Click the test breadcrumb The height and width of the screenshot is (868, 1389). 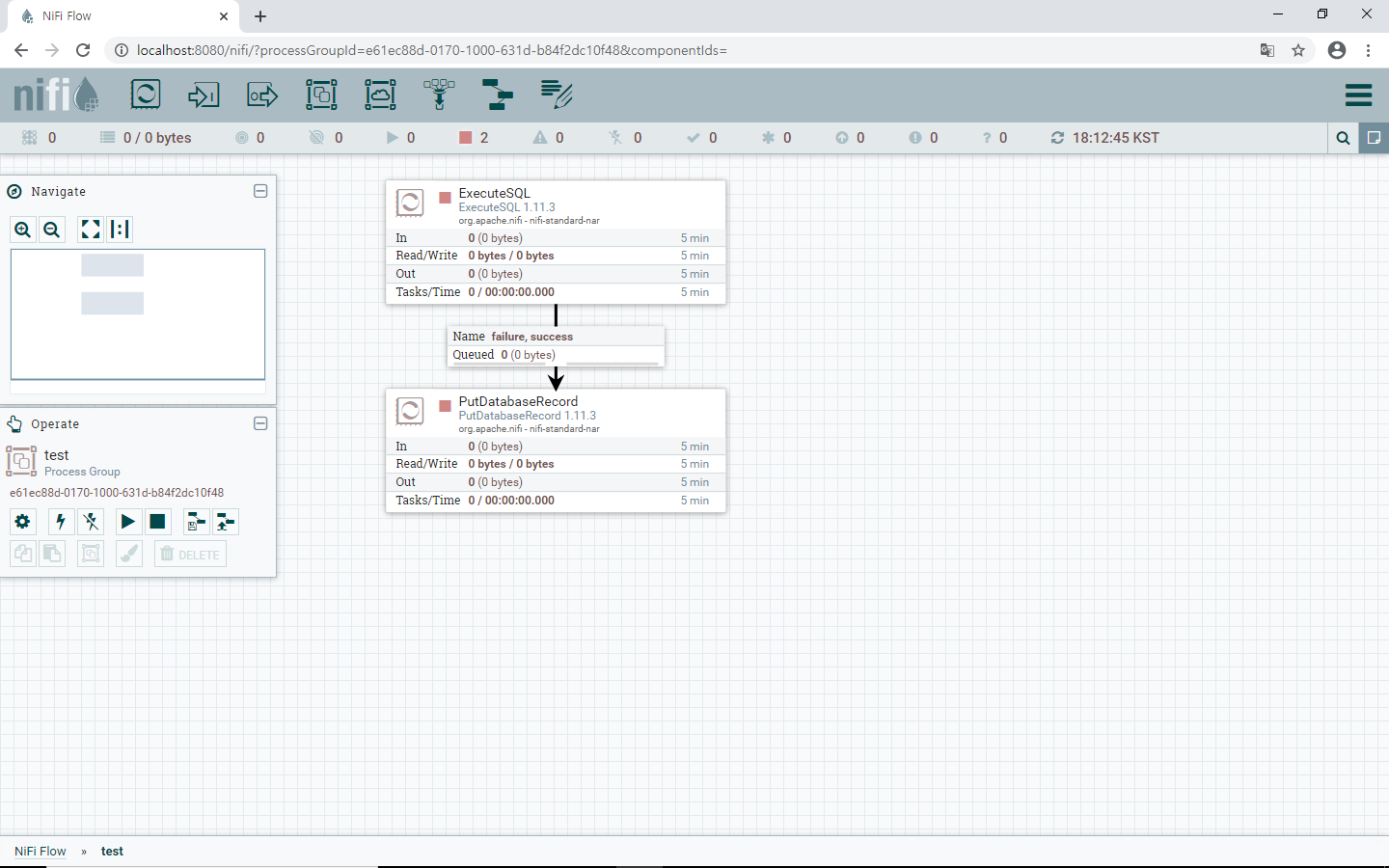[x=112, y=851]
